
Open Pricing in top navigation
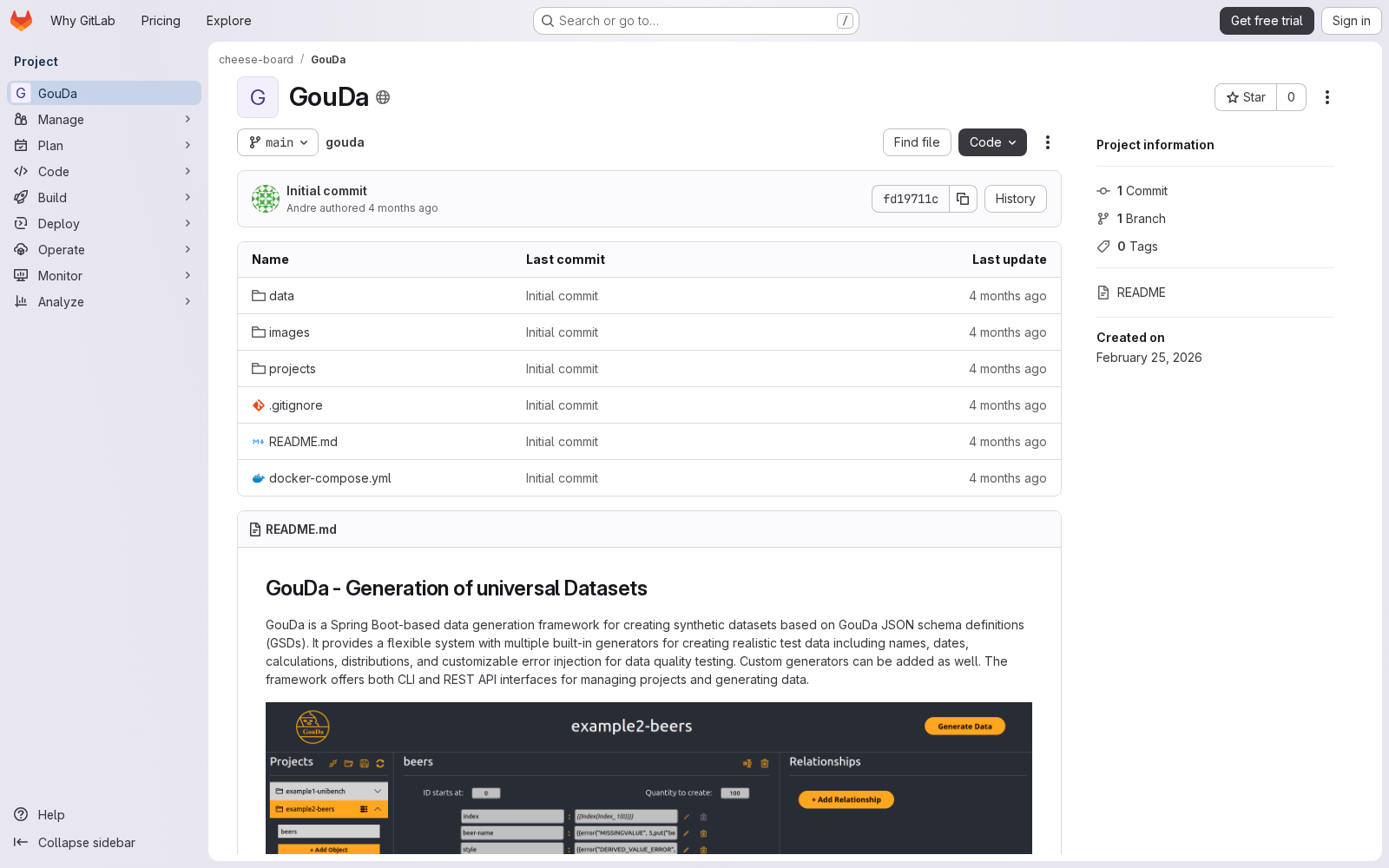coord(161,21)
